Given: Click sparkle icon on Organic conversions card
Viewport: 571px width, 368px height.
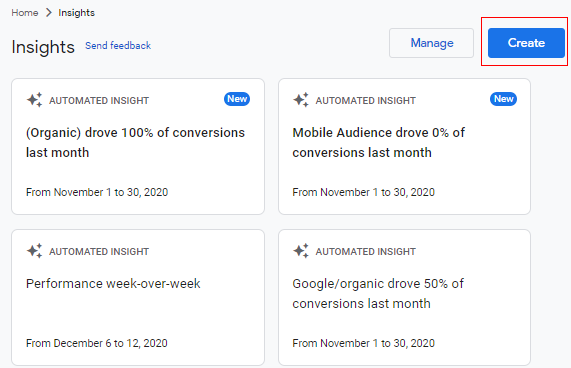Looking at the screenshot, I should coord(35,100).
